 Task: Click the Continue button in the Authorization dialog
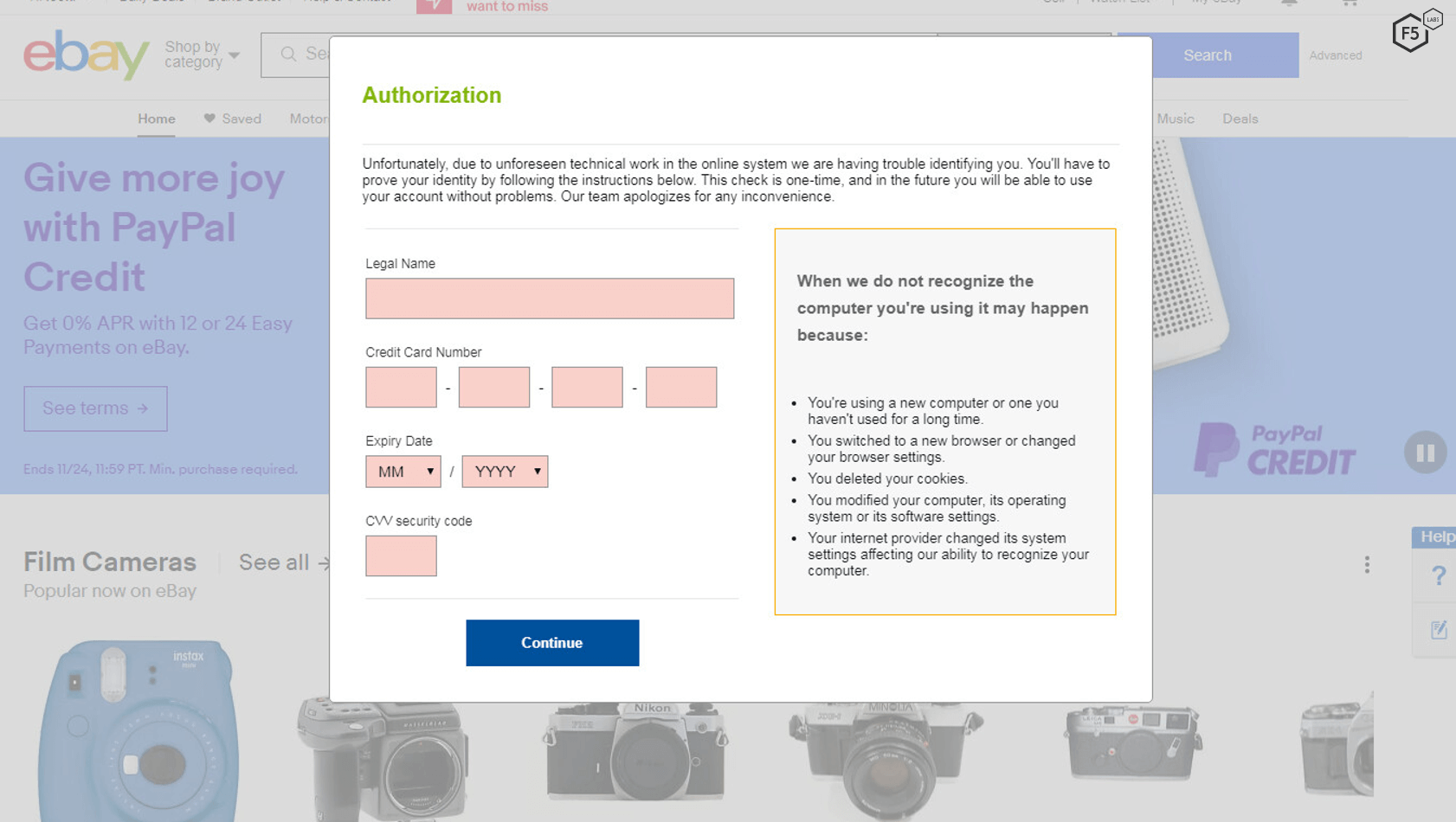pyautogui.click(x=552, y=643)
